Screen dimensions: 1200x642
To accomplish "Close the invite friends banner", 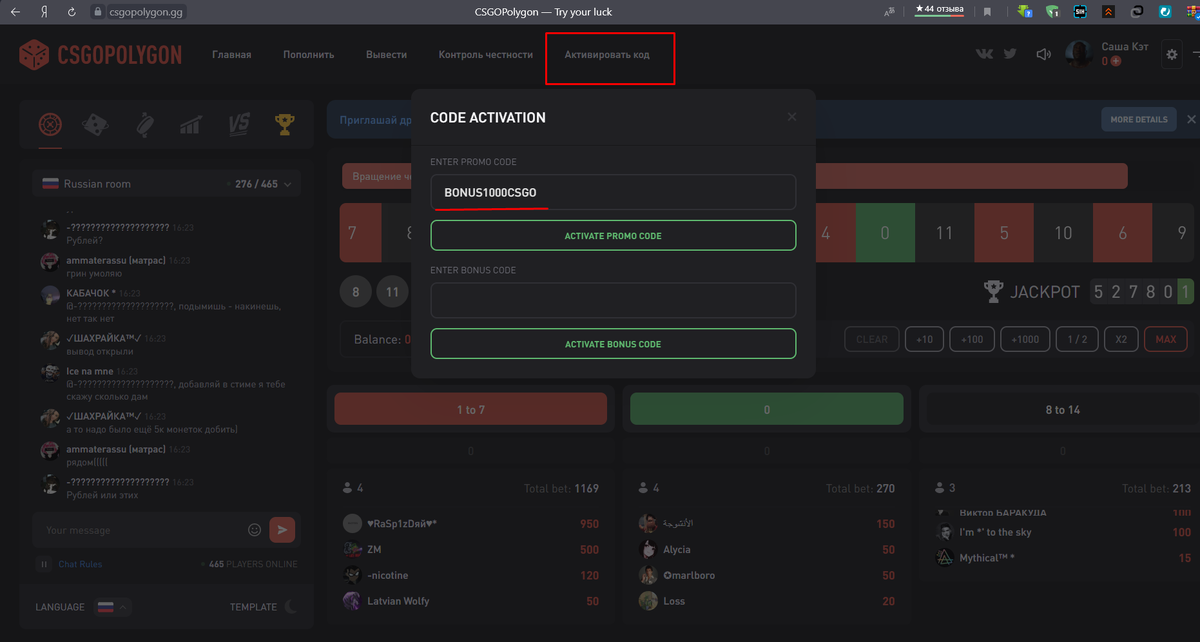I will click(x=1191, y=119).
